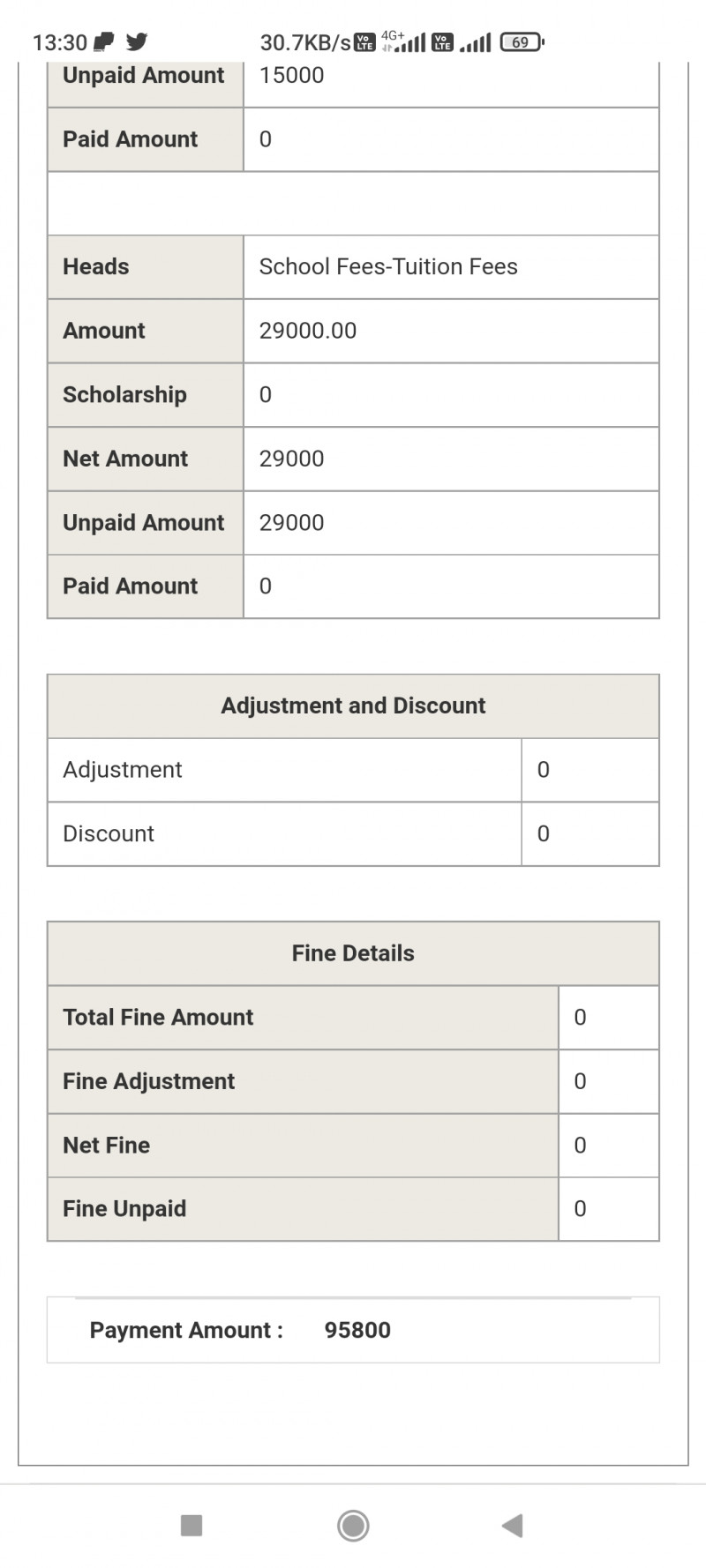Tap the Fine Details section header
This screenshot has height=1568, width=706.
[353, 953]
